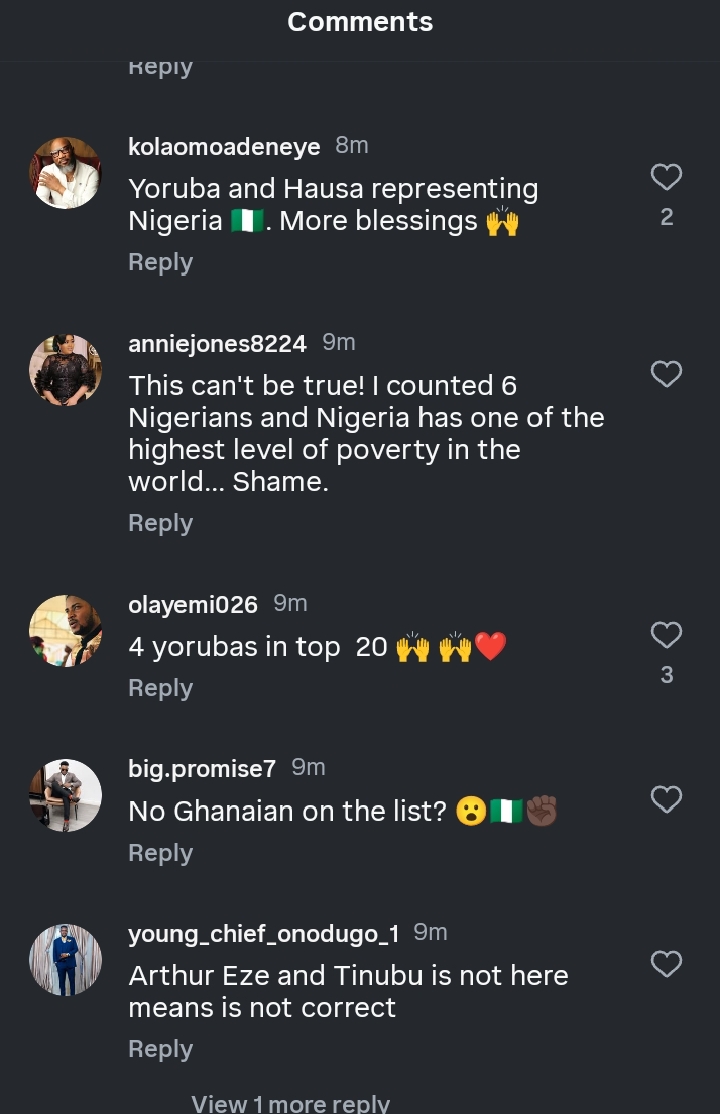Go to big.promise7 username link
This screenshot has width=720, height=1114.
pos(202,769)
